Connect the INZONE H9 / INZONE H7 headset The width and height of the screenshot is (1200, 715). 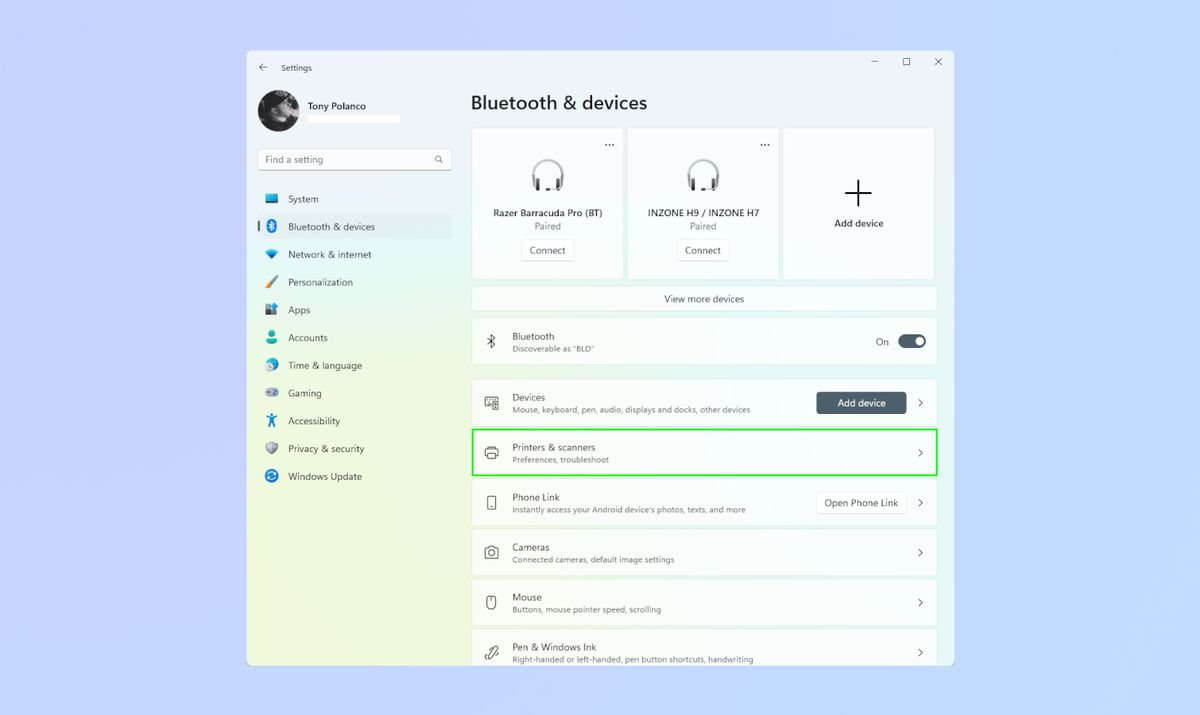point(703,250)
